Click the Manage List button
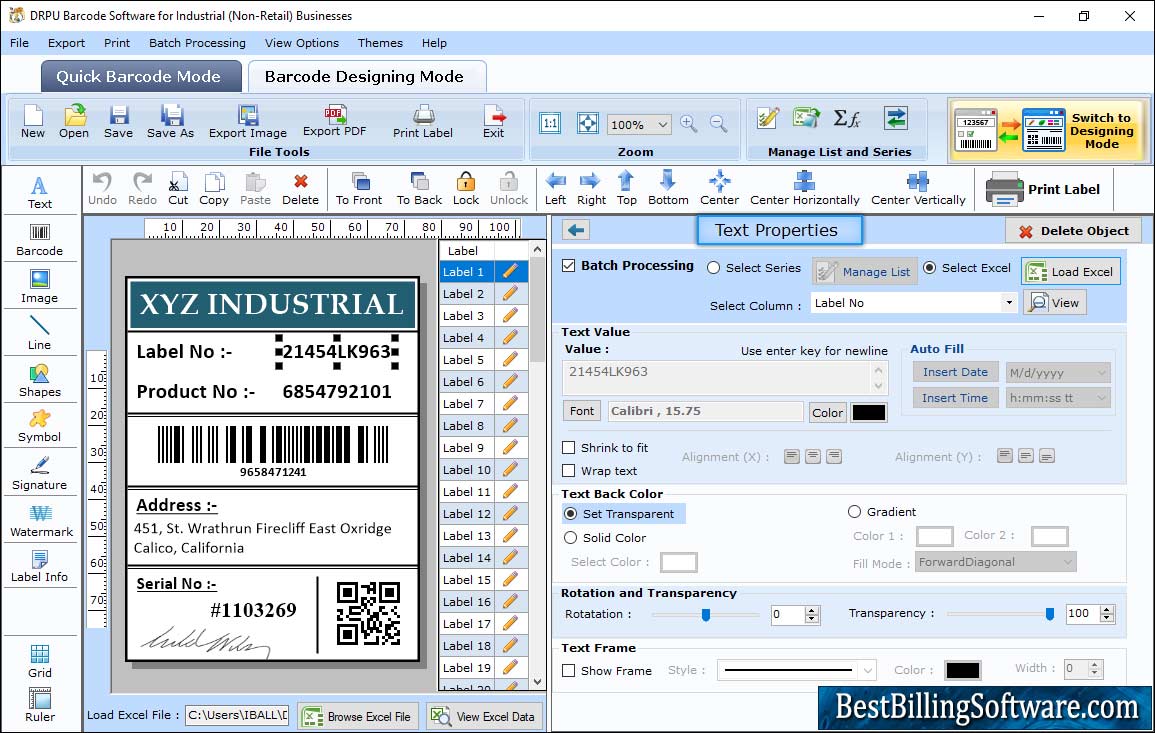The height and width of the screenshot is (733, 1155). (865, 272)
